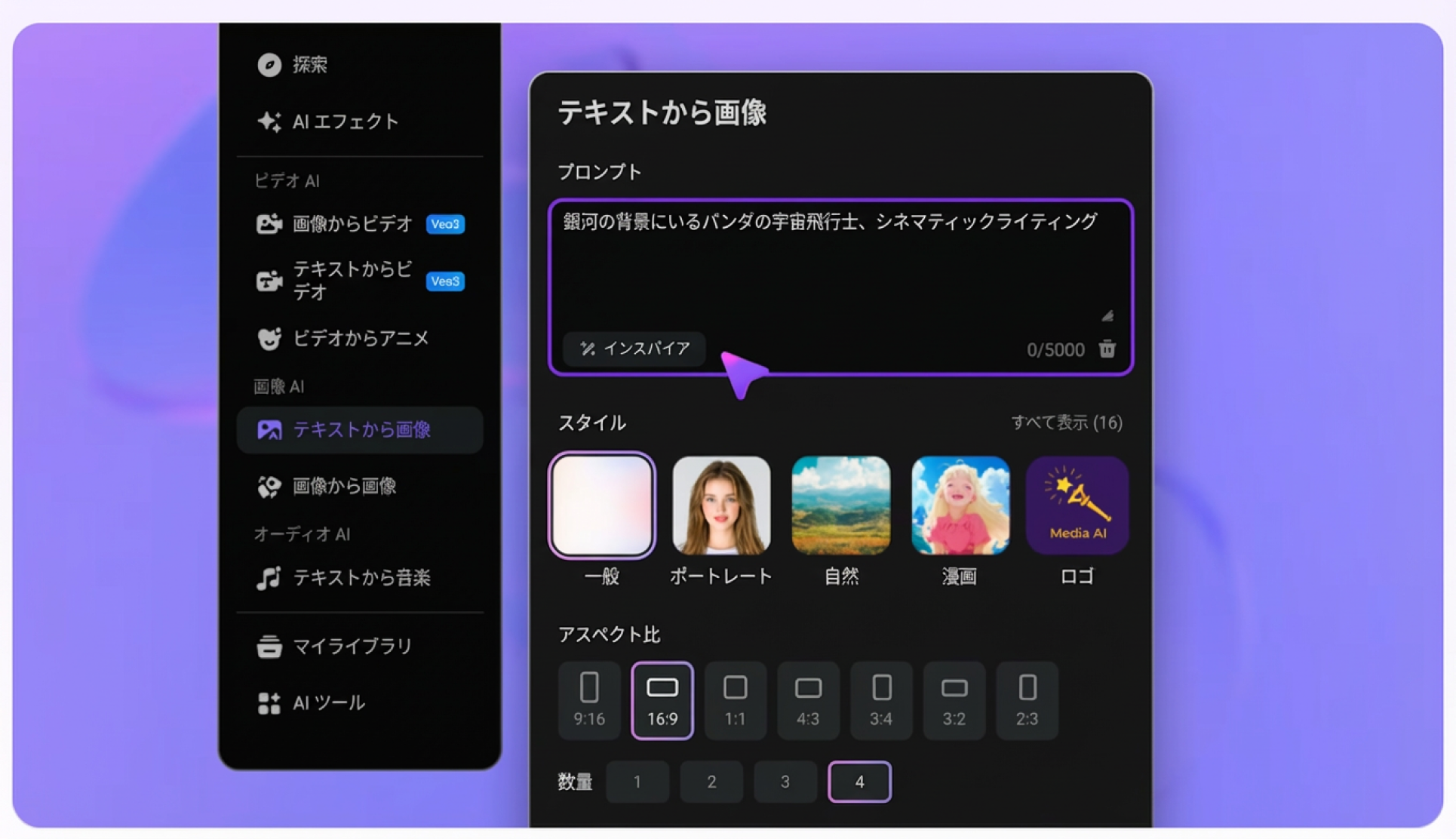Select the 4:3 aspect ratio
The image size is (1456, 839).
[x=808, y=700]
